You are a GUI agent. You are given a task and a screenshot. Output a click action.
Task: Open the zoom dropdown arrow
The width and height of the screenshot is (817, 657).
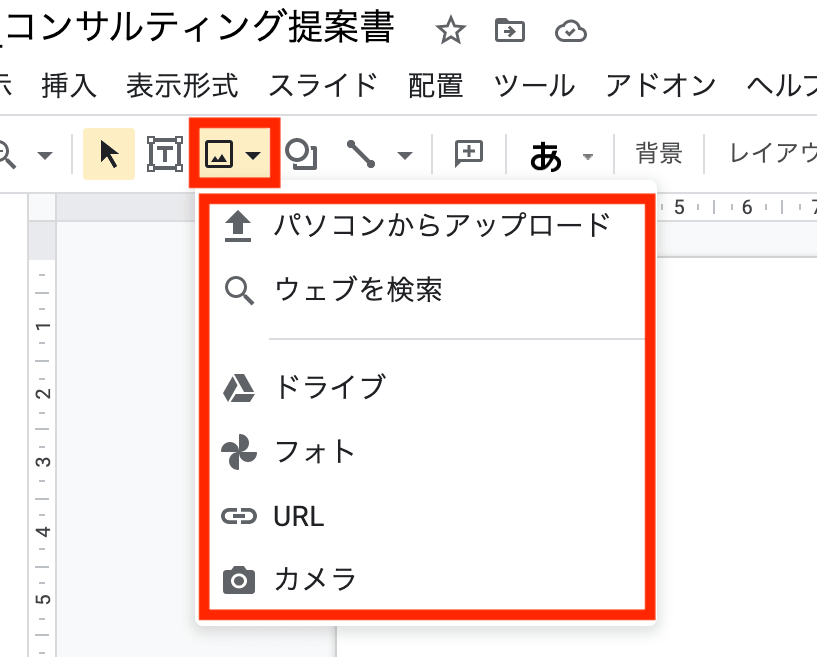tap(45, 155)
